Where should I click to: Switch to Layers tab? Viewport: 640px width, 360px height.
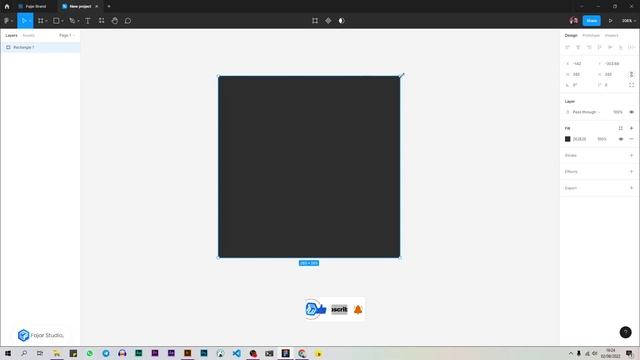(x=11, y=36)
